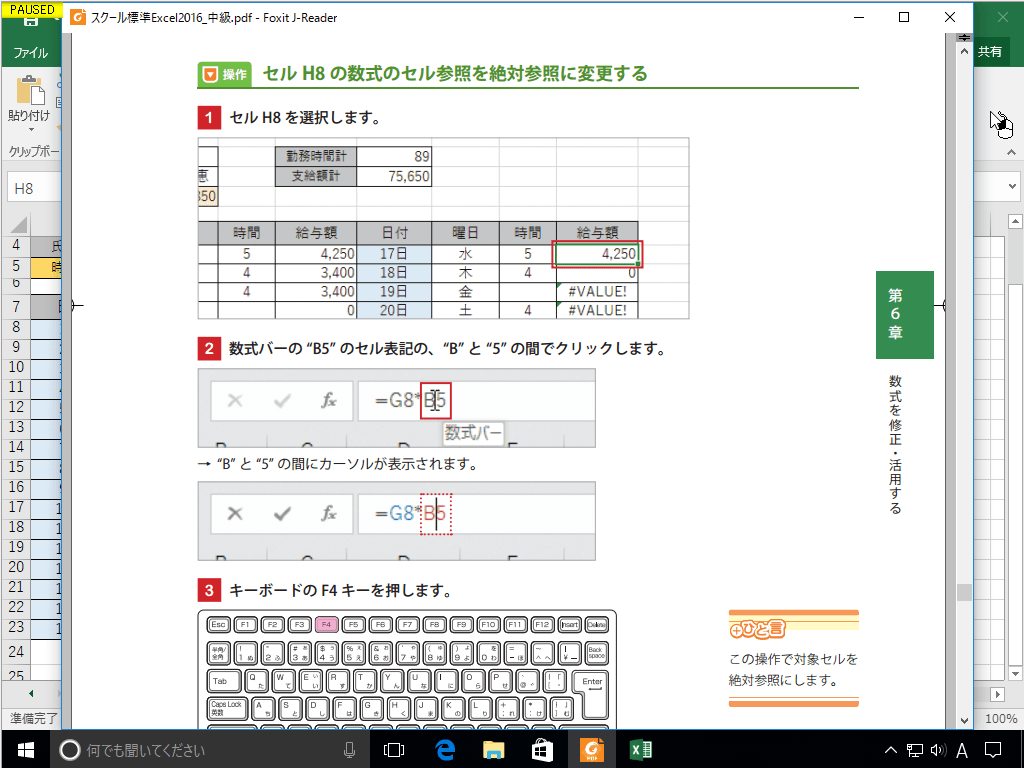Click the Cortana microphone icon
The height and width of the screenshot is (768, 1024).
pos(347,749)
